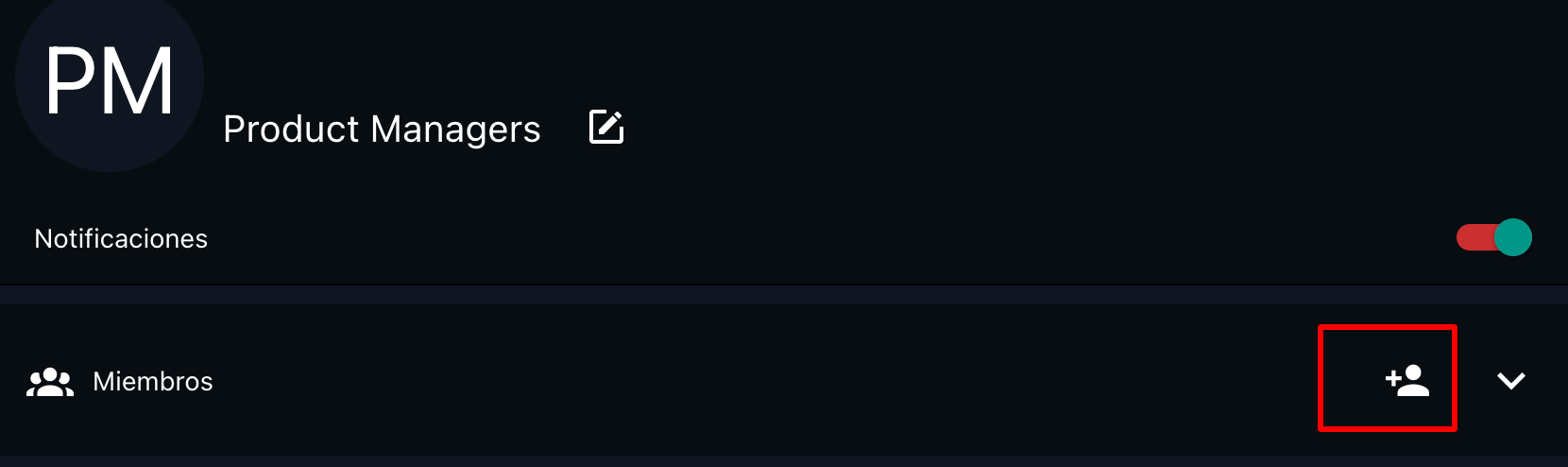
Task: Click the Miembros people group icon
Action: coord(50,382)
